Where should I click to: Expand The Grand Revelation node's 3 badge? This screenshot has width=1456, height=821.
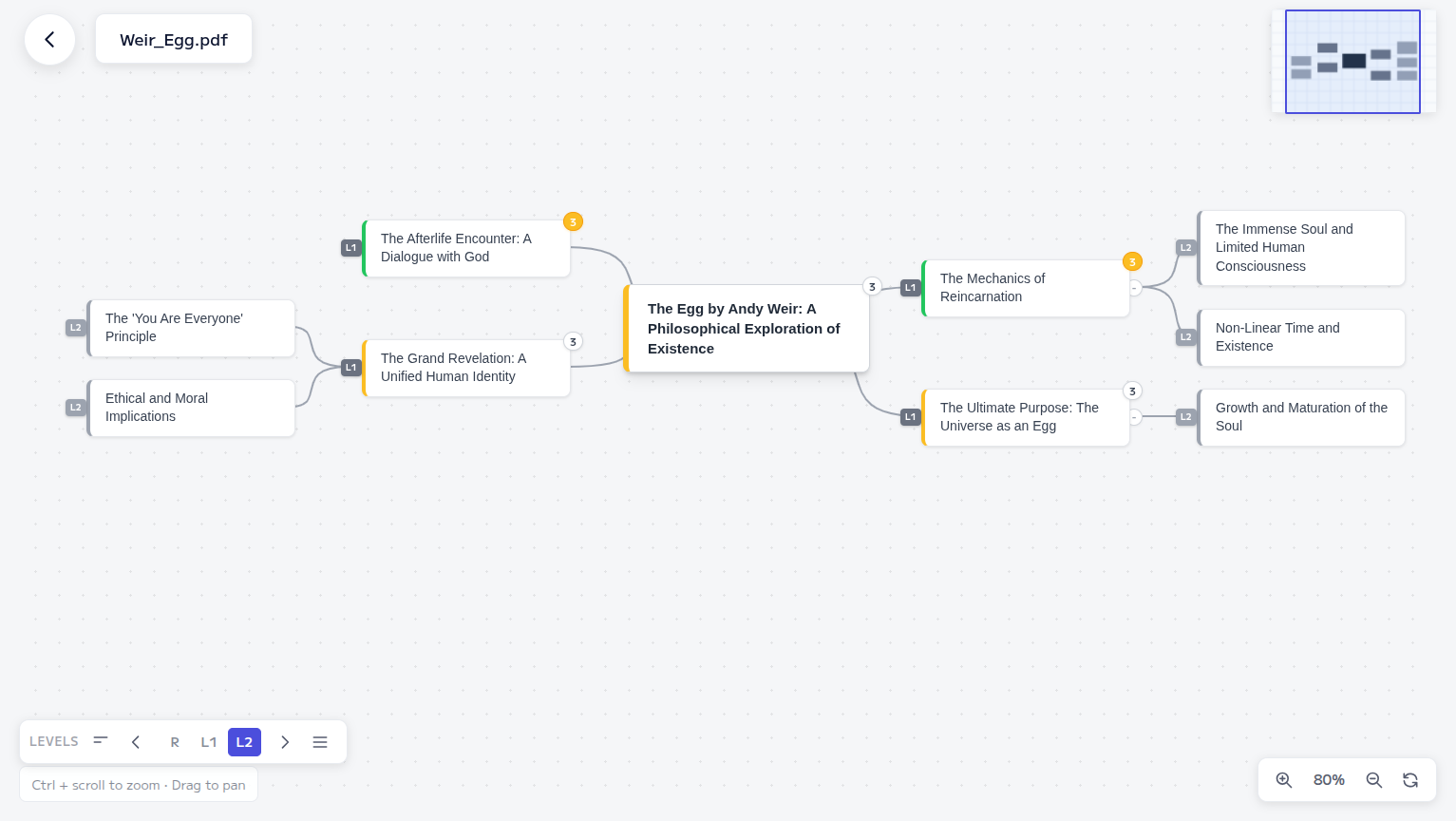click(x=573, y=341)
